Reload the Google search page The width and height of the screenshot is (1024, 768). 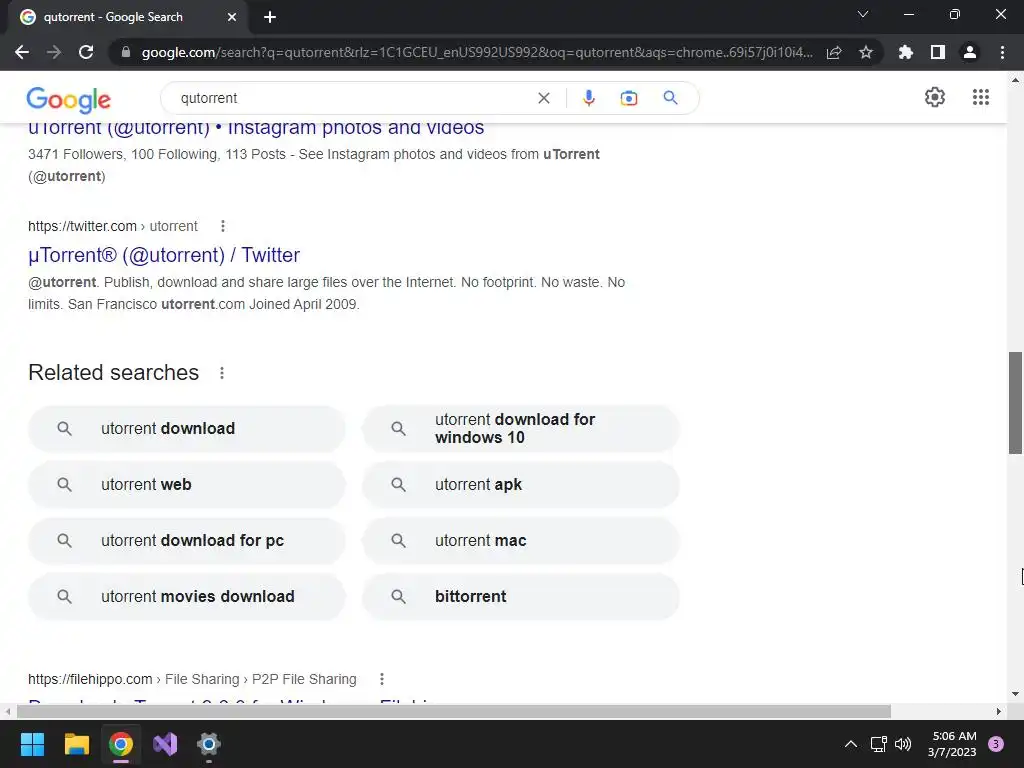point(86,52)
